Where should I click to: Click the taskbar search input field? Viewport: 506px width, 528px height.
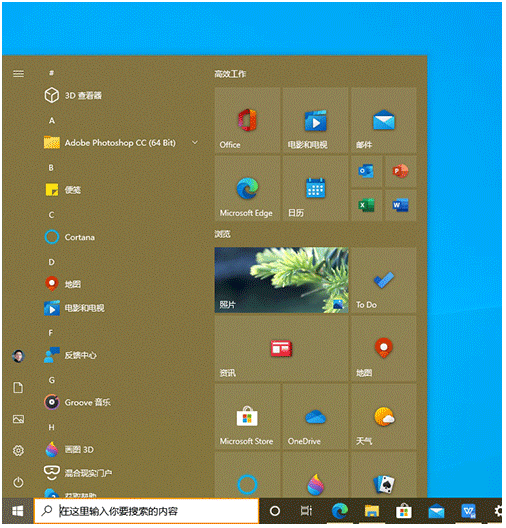(x=147, y=512)
